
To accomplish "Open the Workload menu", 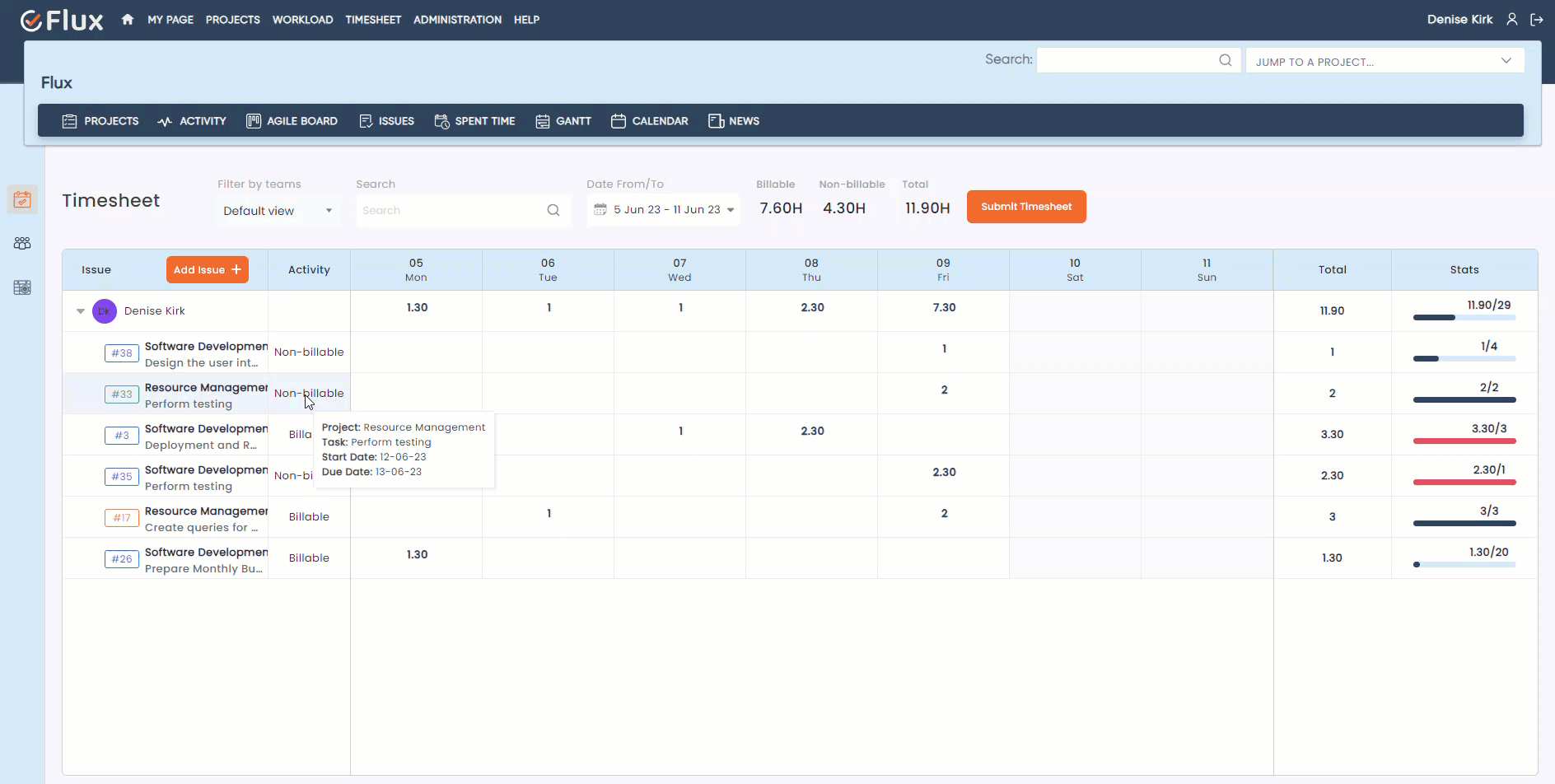I will click(302, 20).
